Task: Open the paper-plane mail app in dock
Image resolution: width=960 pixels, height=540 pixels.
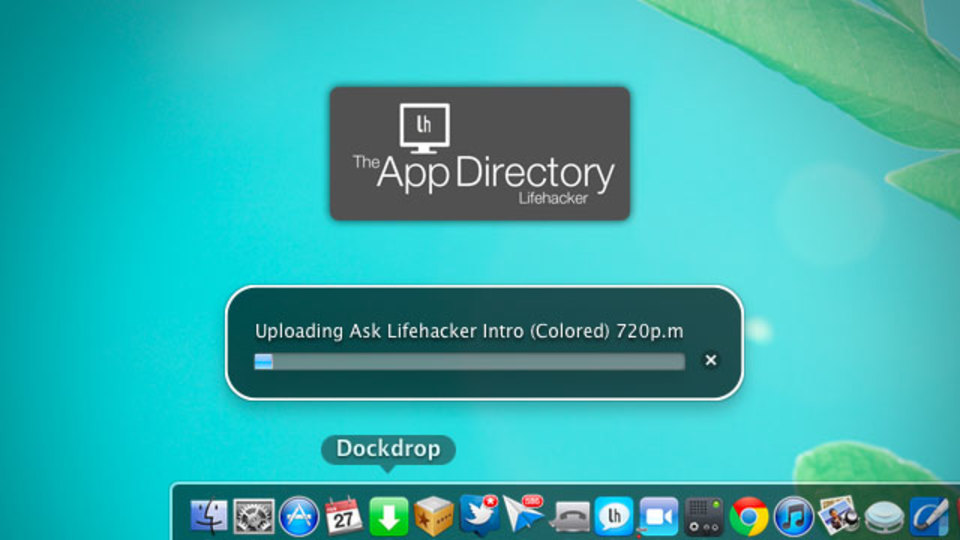Action: (x=524, y=514)
